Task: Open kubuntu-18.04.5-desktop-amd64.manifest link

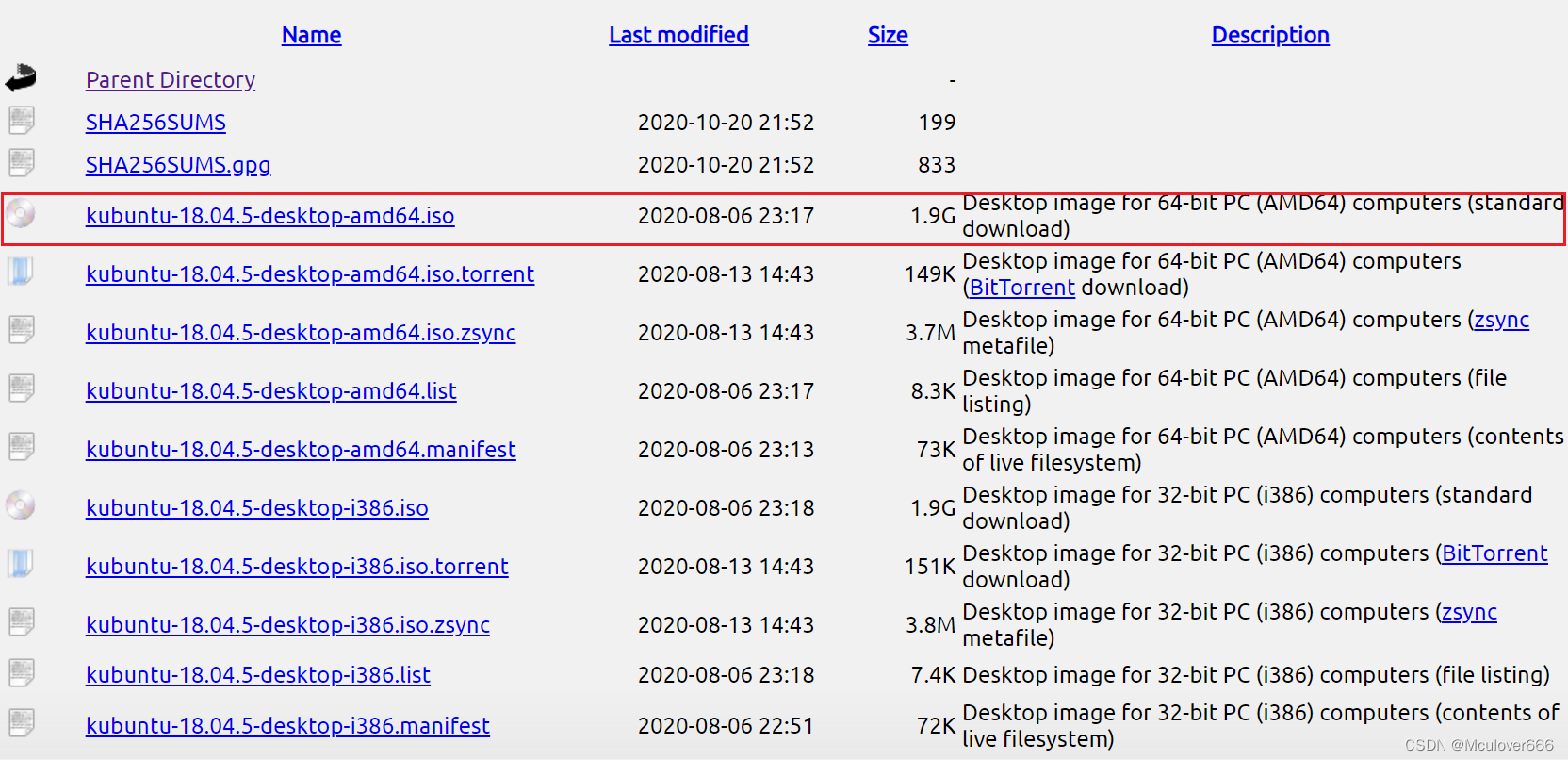Action: click(301, 450)
